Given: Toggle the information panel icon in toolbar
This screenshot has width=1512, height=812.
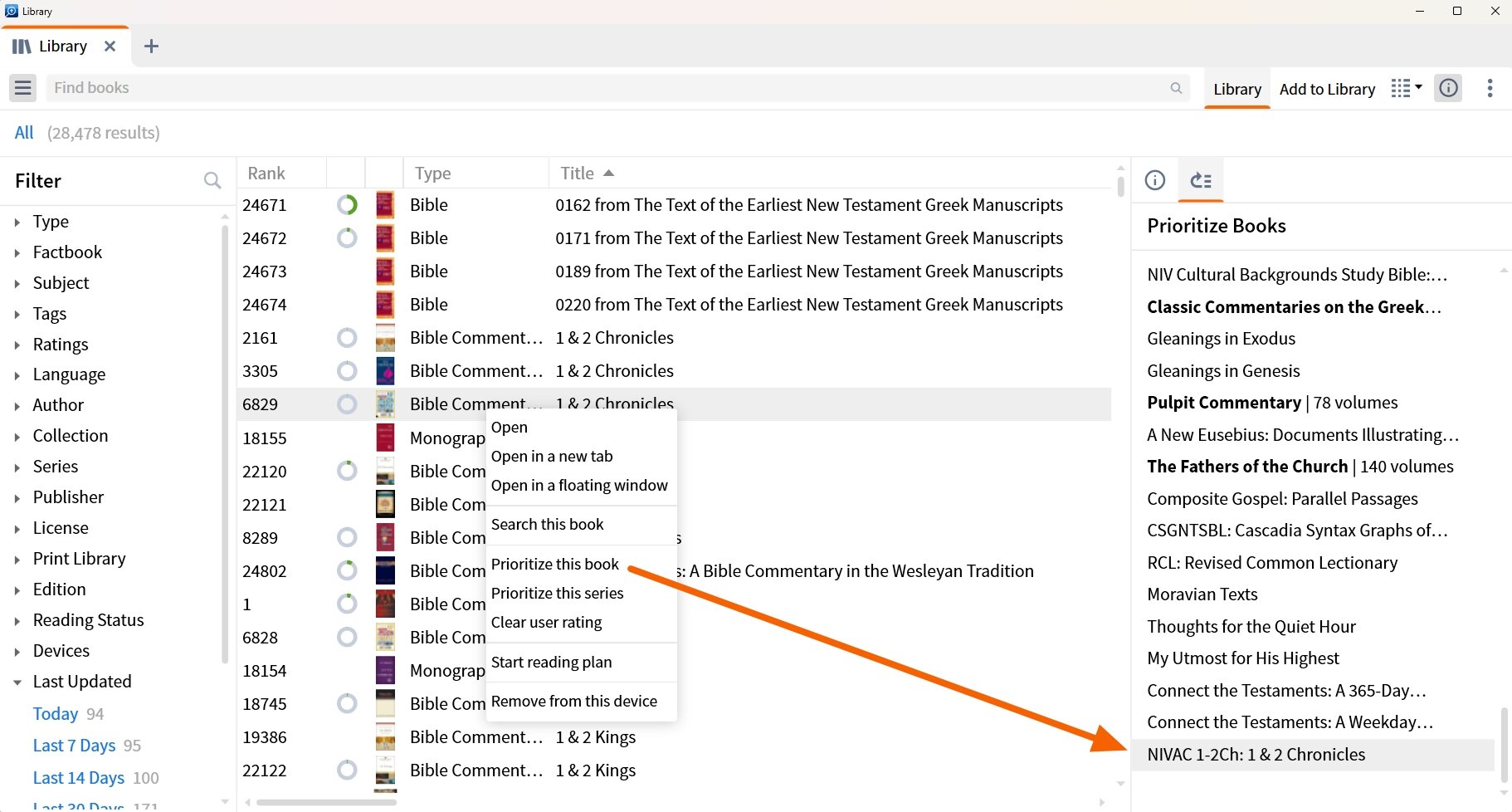Looking at the screenshot, I should click(1449, 88).
